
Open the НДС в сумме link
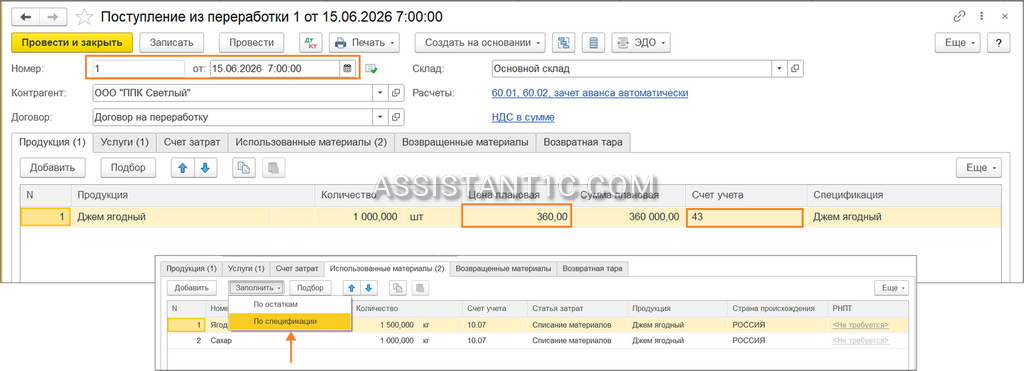click(x=523, y=118)
